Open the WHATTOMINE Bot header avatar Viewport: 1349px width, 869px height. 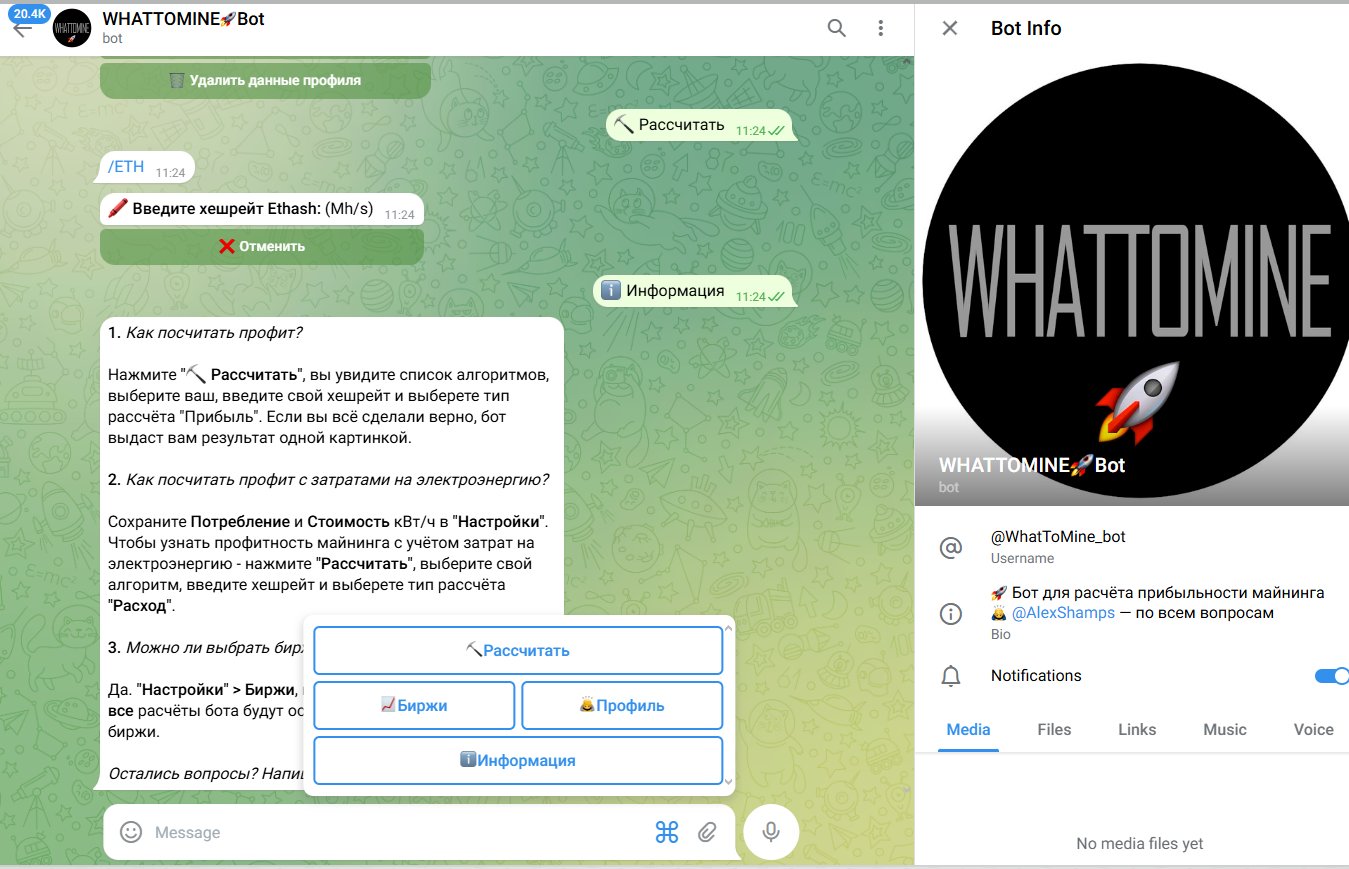72,28
